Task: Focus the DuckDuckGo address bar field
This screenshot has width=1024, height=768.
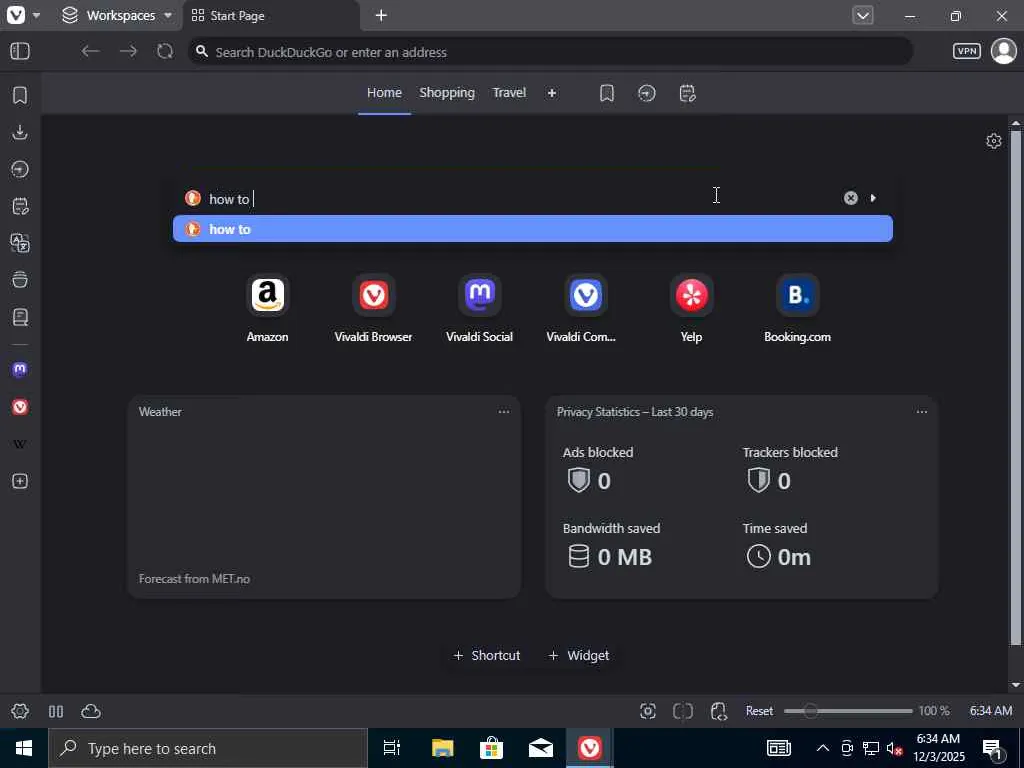Action: click(x=550, y=52)
